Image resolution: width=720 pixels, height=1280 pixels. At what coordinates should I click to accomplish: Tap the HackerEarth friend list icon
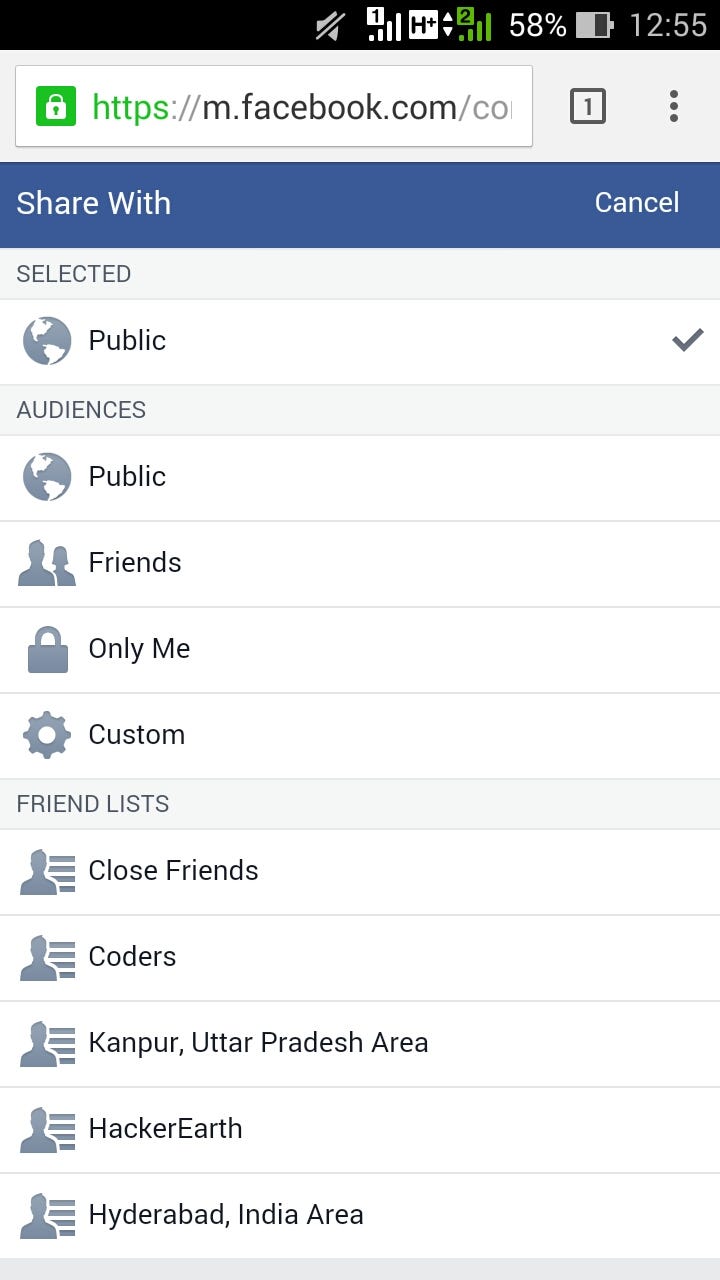tap(47, 1129)
